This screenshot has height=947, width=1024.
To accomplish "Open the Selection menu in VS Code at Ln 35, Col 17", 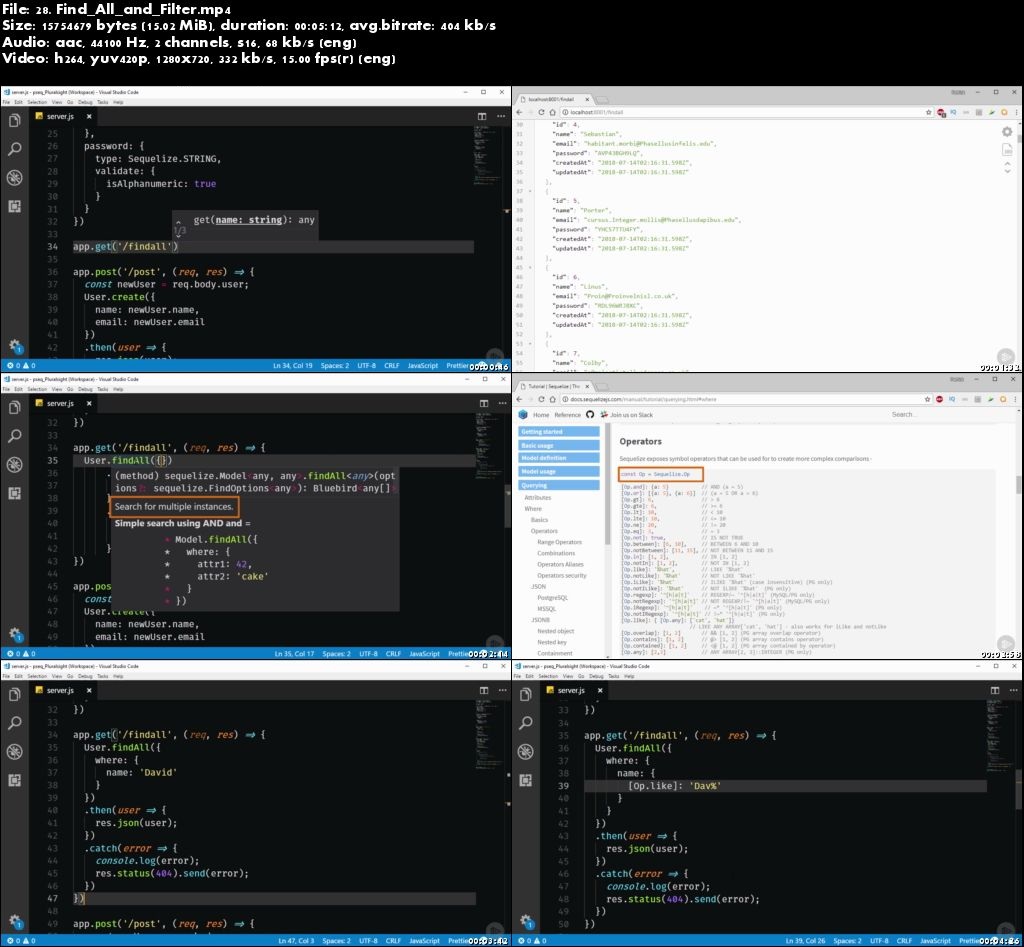I will (37, 389).
